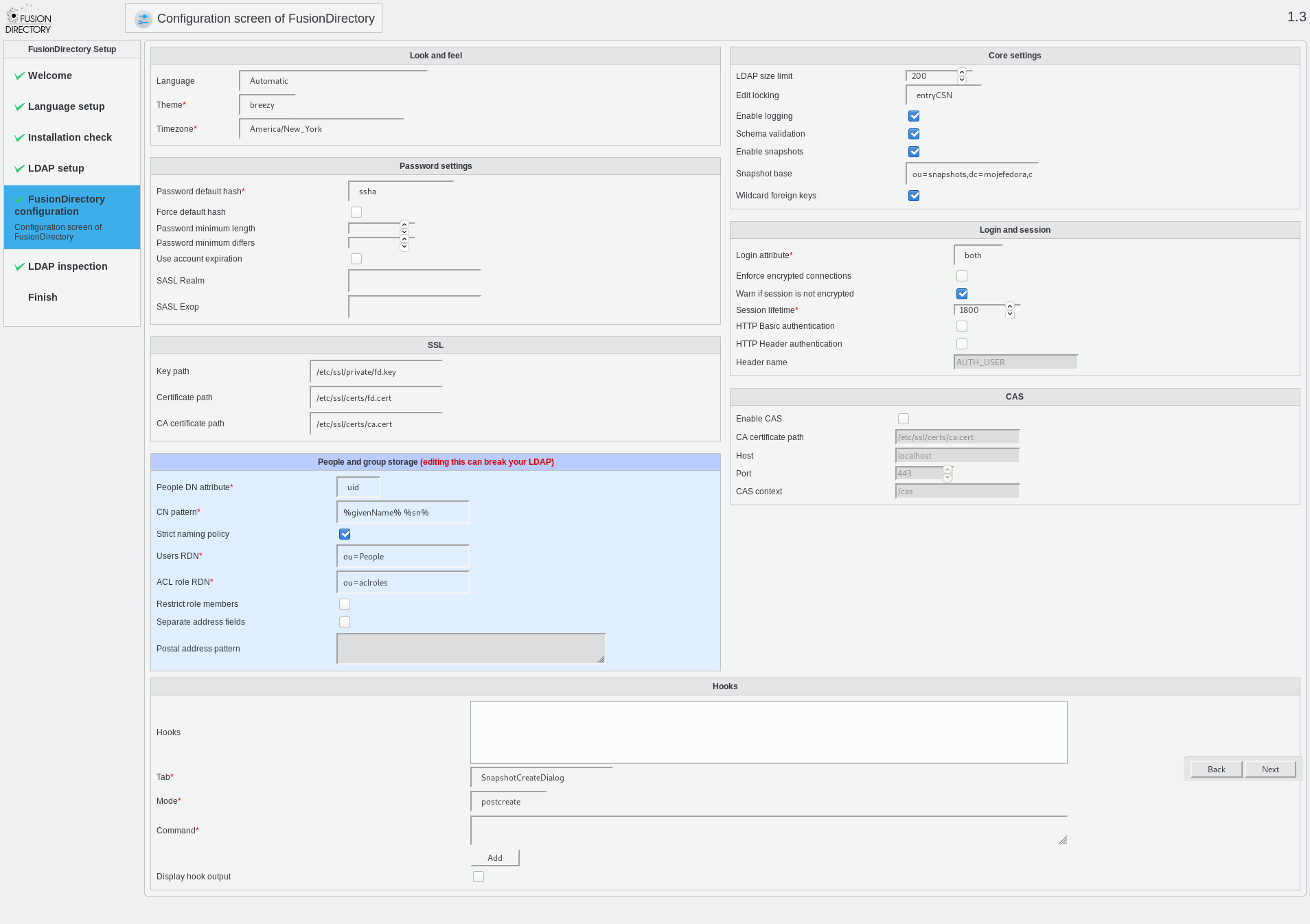The width and height of the screenshot is (1310, 924).
Task: Click the Hooks list box
Action: tap(769, 732)
